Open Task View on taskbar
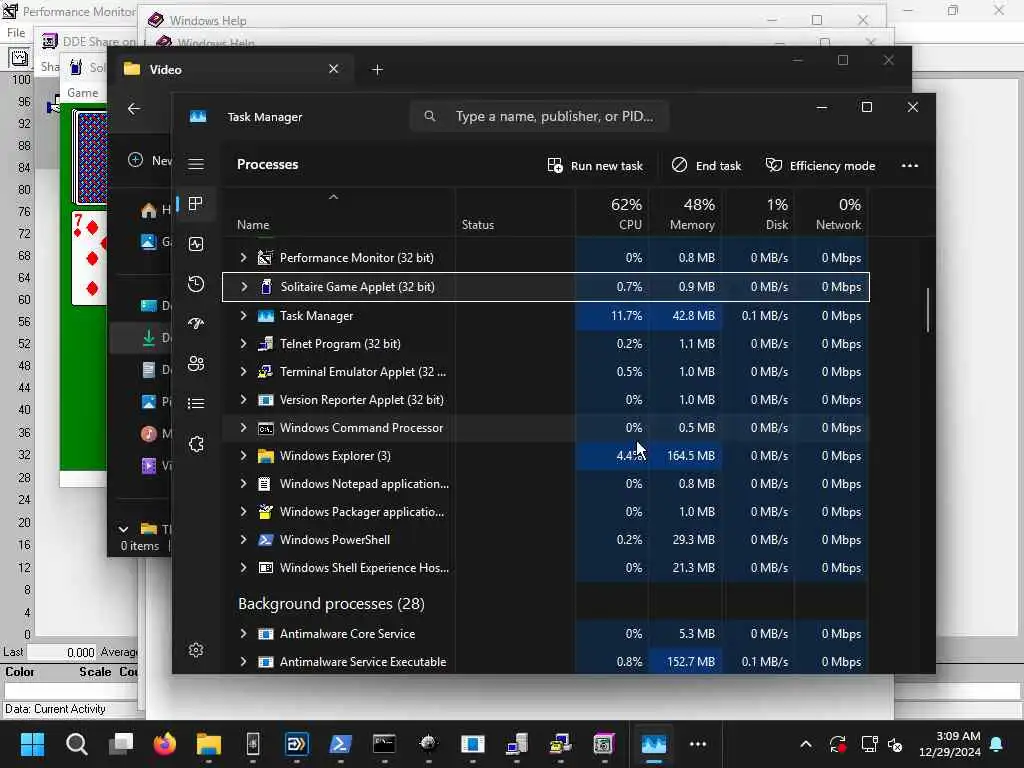 pos(120,744)
